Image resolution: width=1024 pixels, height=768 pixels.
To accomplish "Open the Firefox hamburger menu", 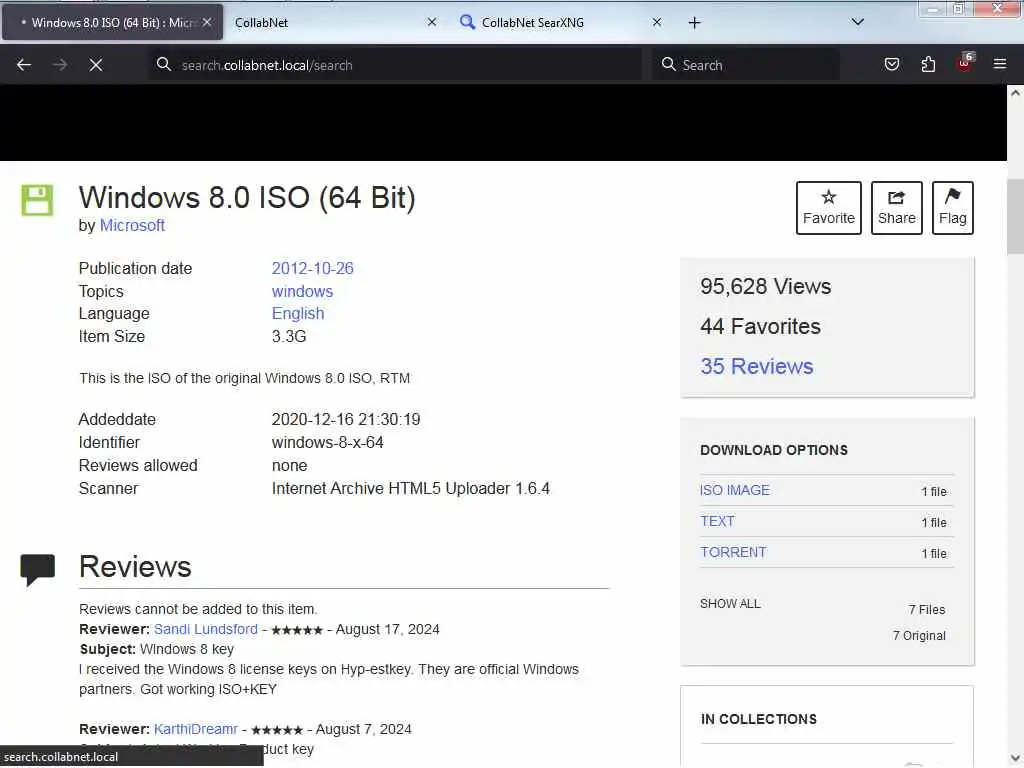I will click(x=999, y=64).
